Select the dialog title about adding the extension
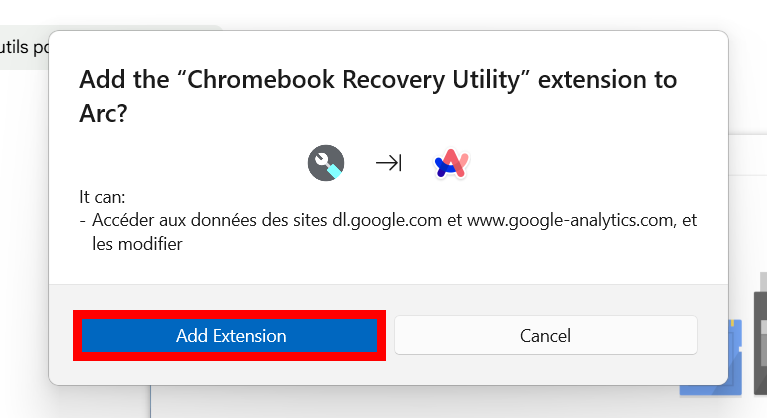 point(378,96)
